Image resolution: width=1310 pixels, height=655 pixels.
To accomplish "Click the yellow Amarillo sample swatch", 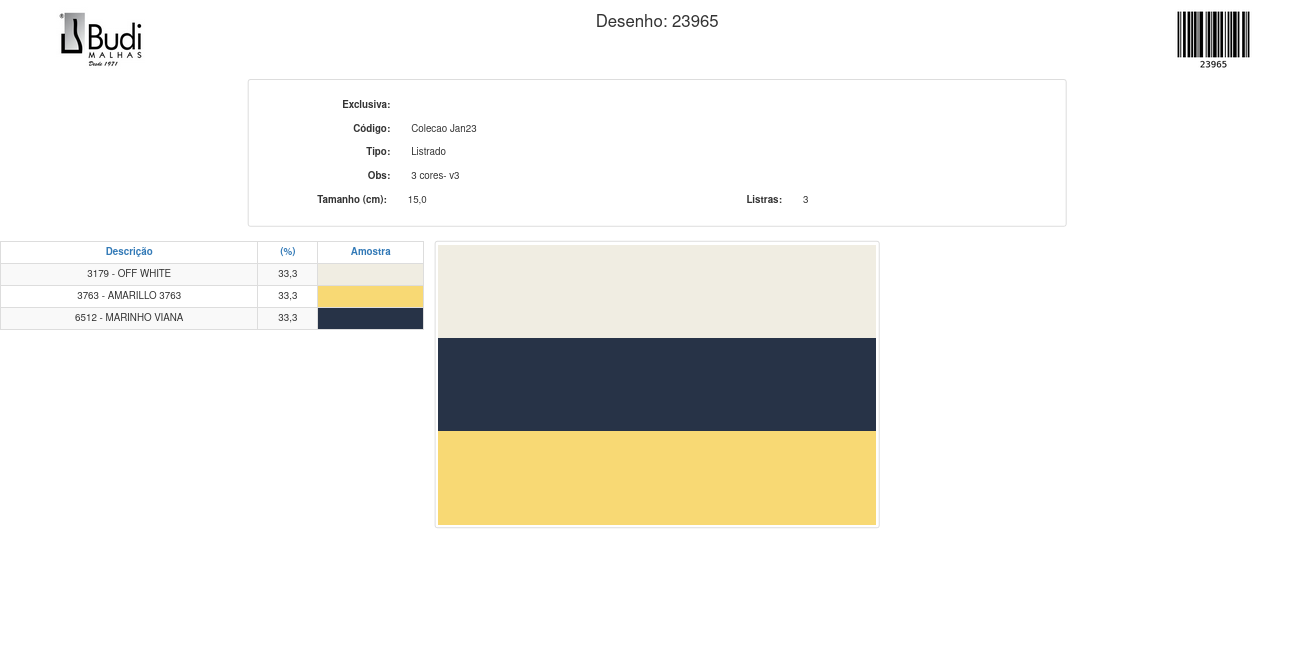I will 370,296.
